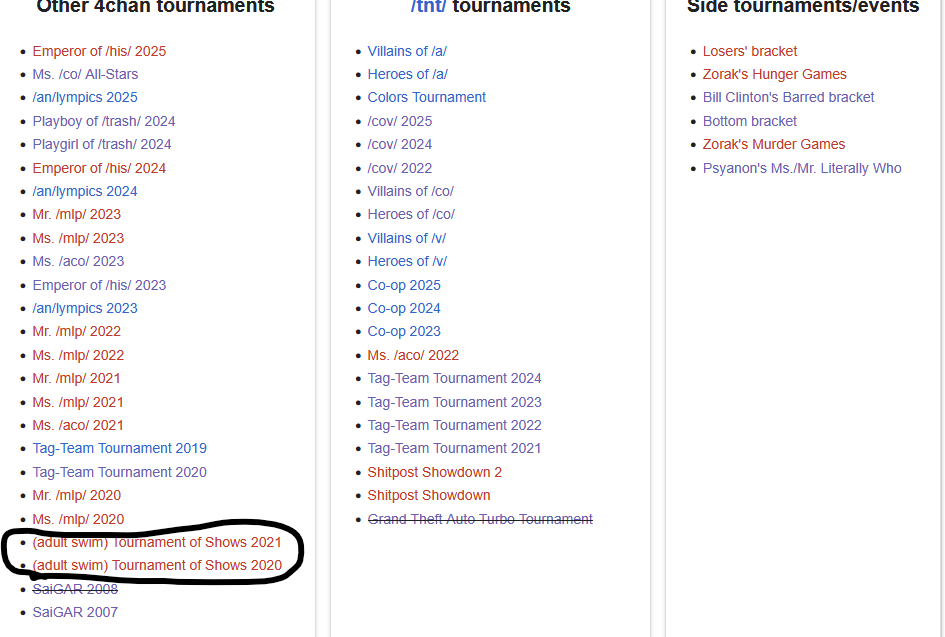Open Colors Tournament link
Screen dimensions: 945x637
click(x=427, y=97)
